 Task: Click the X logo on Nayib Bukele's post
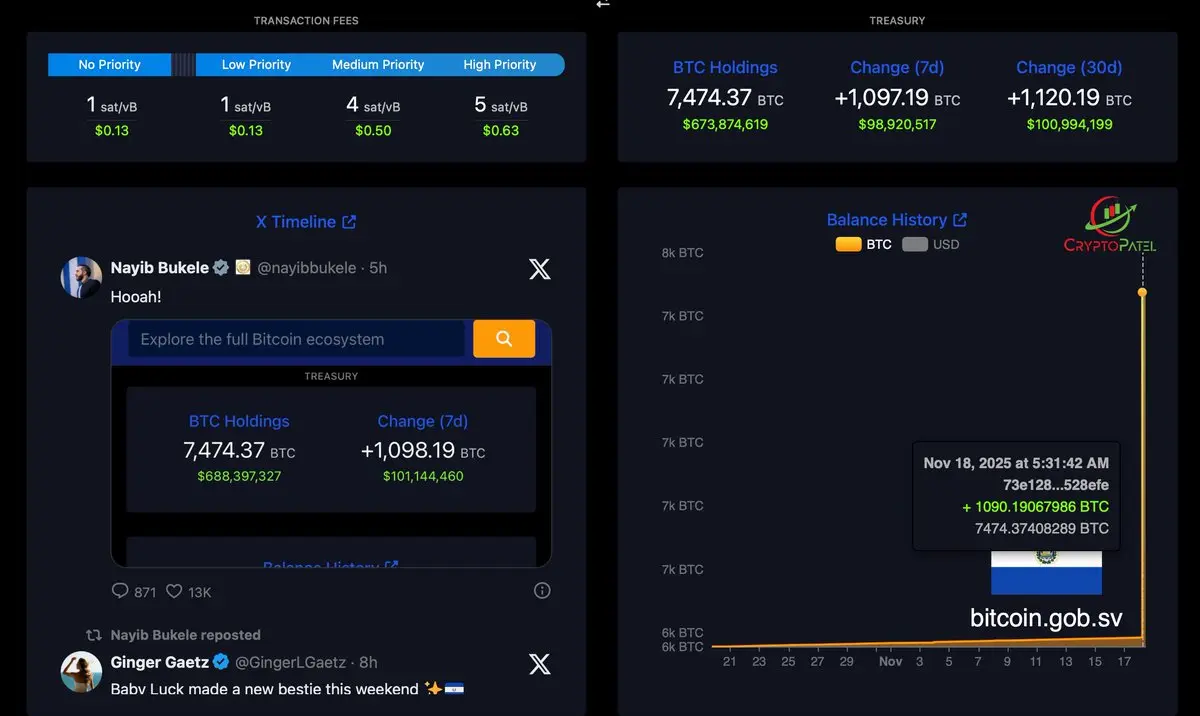pos(539,268)
